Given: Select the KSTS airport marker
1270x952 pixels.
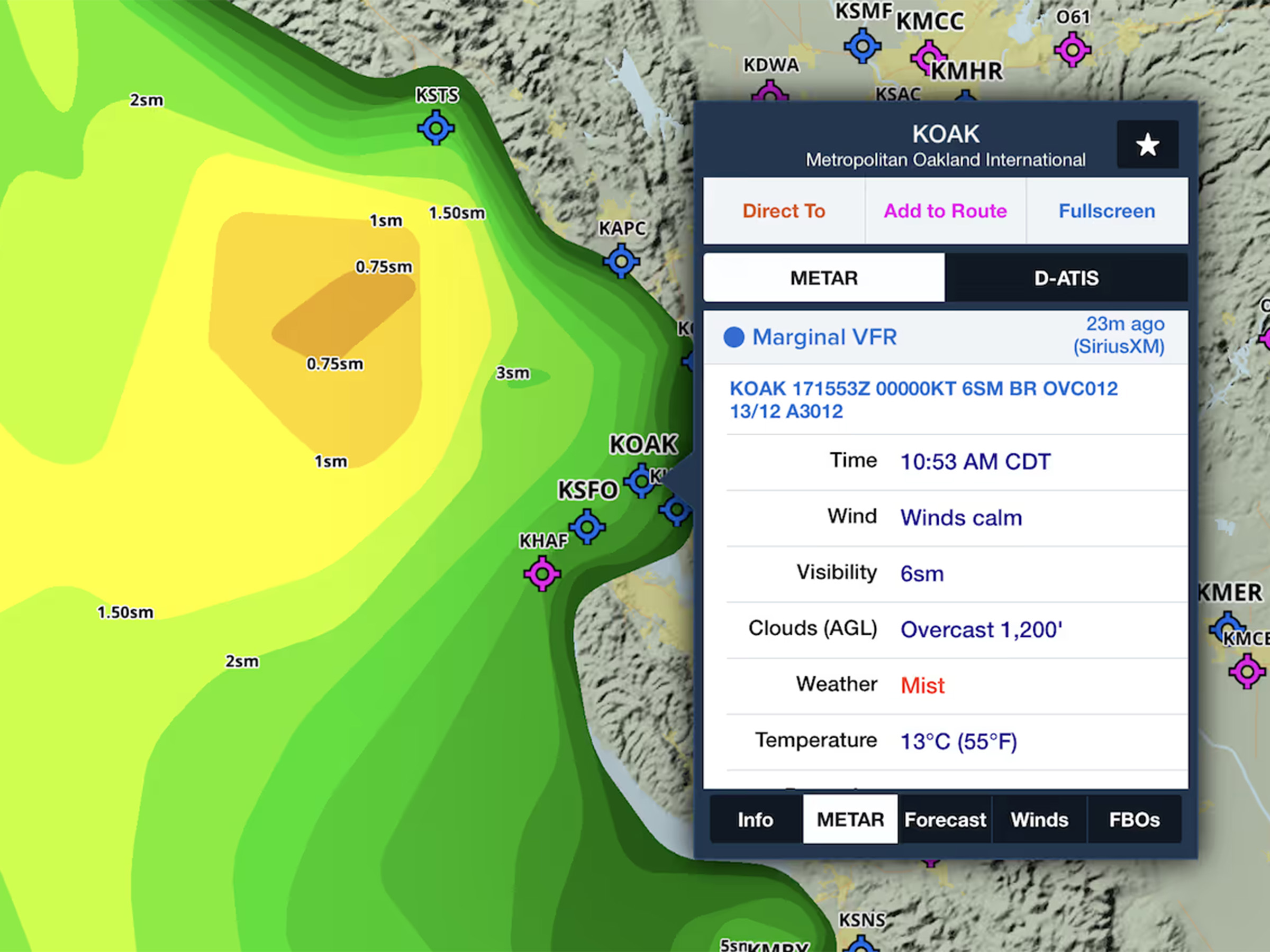Looking at the screenshot, I should (436, 127).
